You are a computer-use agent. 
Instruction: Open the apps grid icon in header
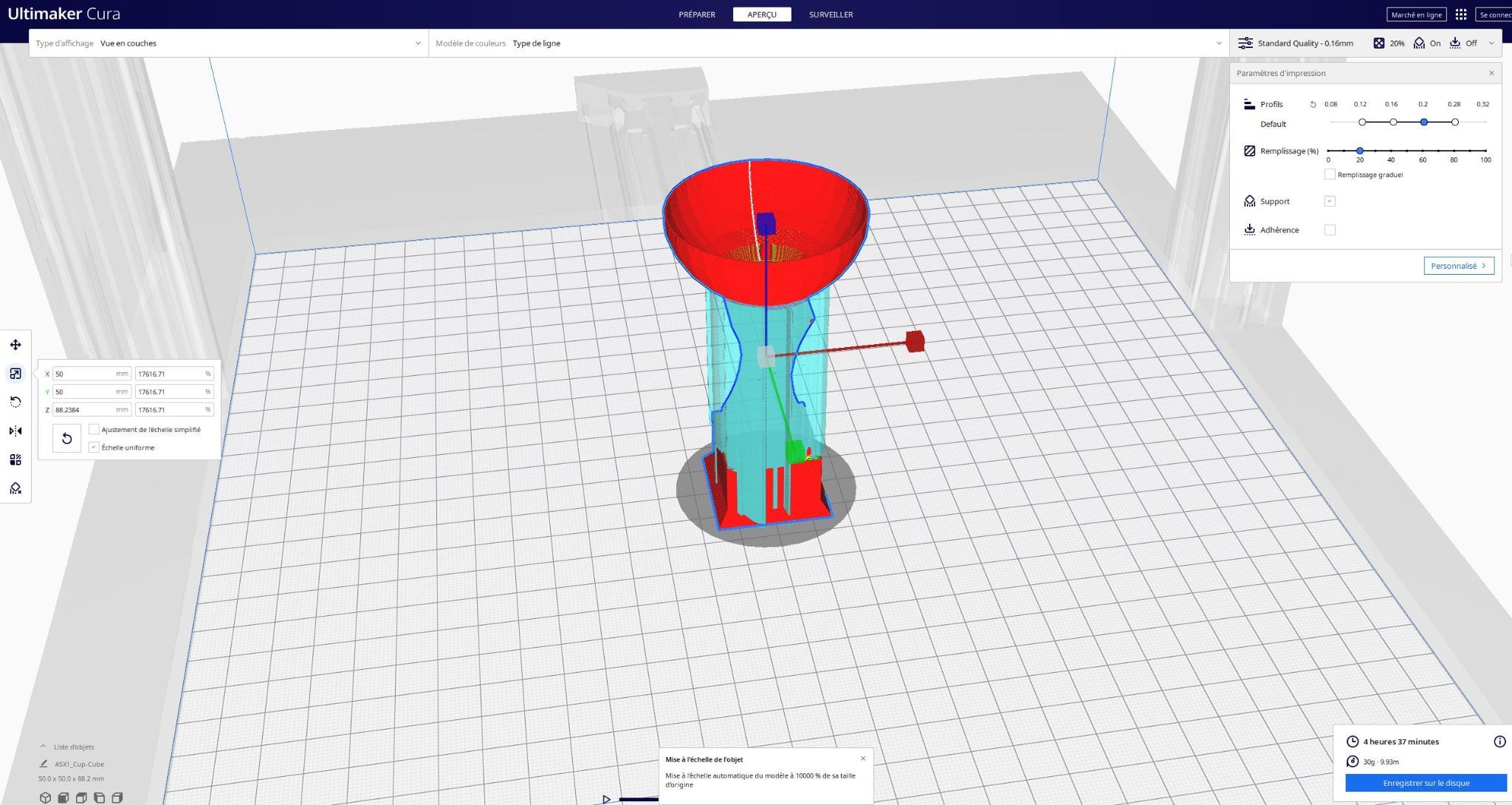pos(1460,14)
